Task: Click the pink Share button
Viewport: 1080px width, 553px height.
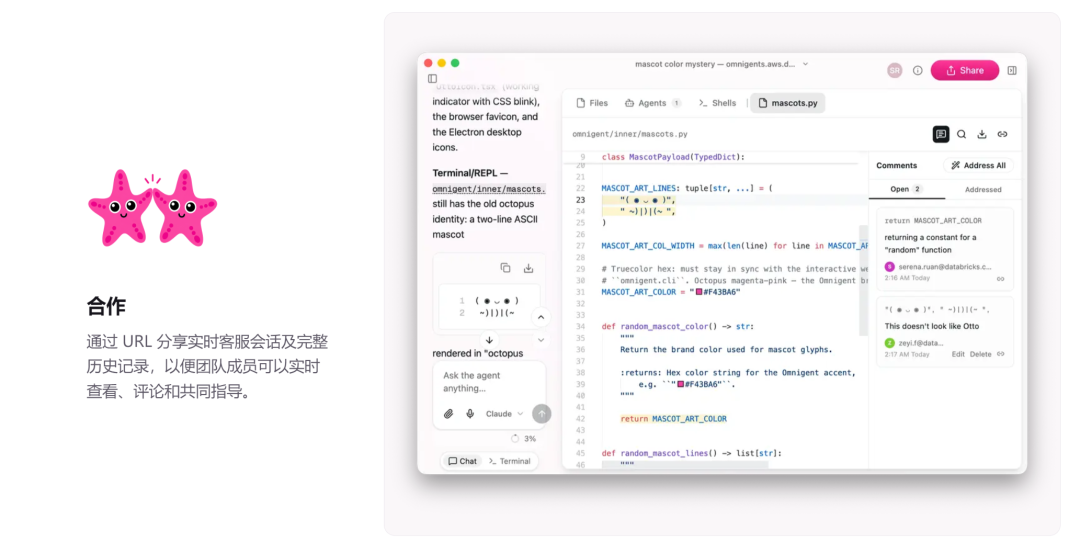Action: pyautogui.click(x=964, y=70)
